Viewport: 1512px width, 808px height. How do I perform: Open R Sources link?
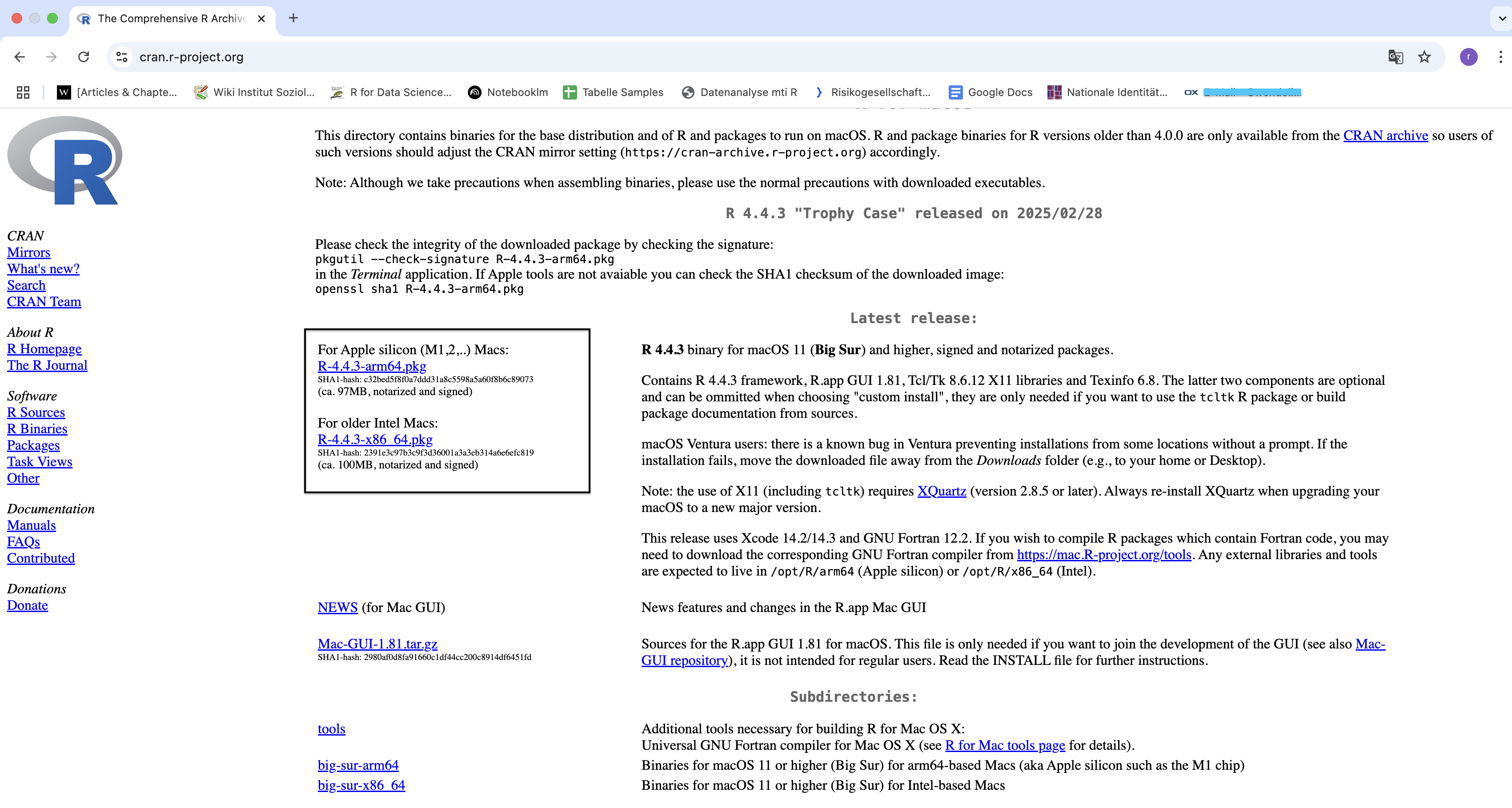point(36,412)
